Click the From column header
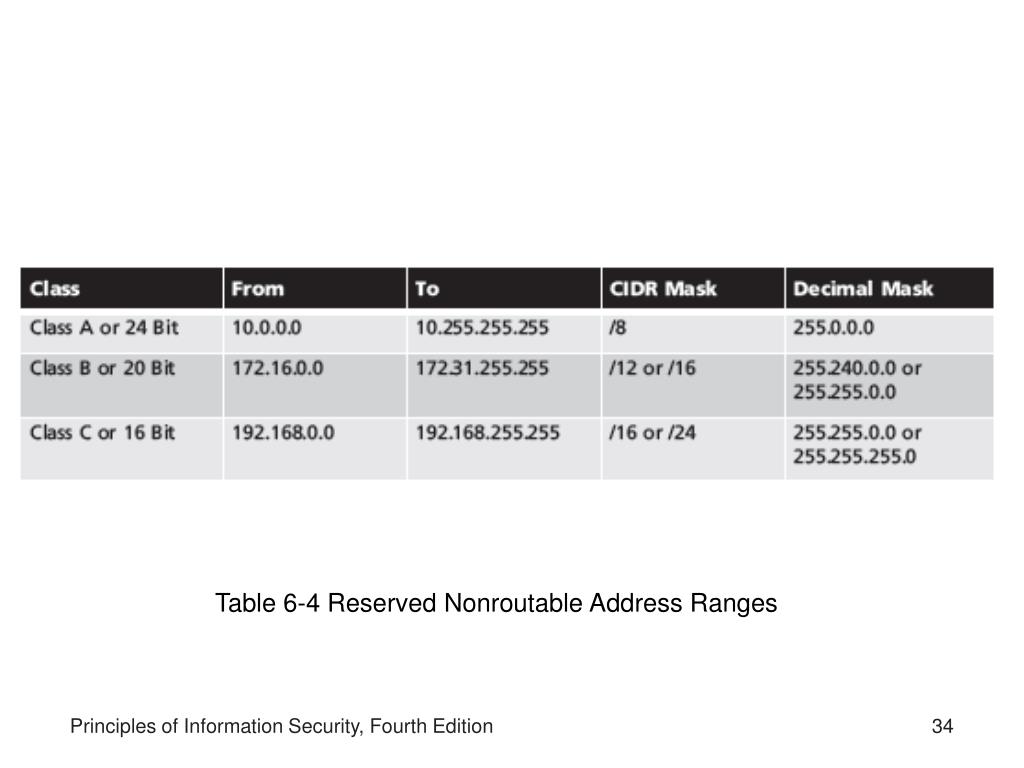 pyautogui.click(x=315, y=288)
